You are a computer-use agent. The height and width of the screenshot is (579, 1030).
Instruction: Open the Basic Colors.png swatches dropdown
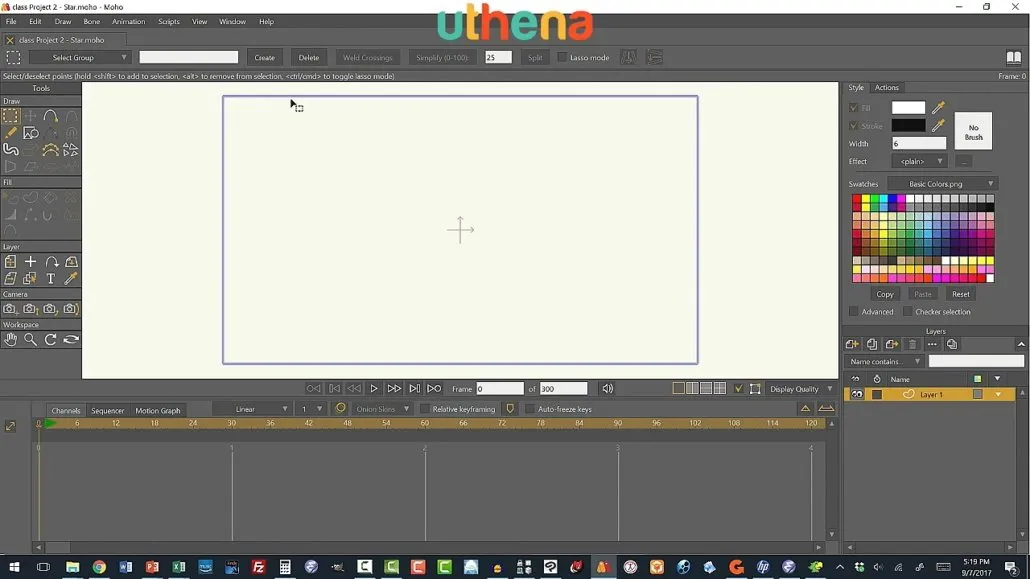click(x=943, y=184)
